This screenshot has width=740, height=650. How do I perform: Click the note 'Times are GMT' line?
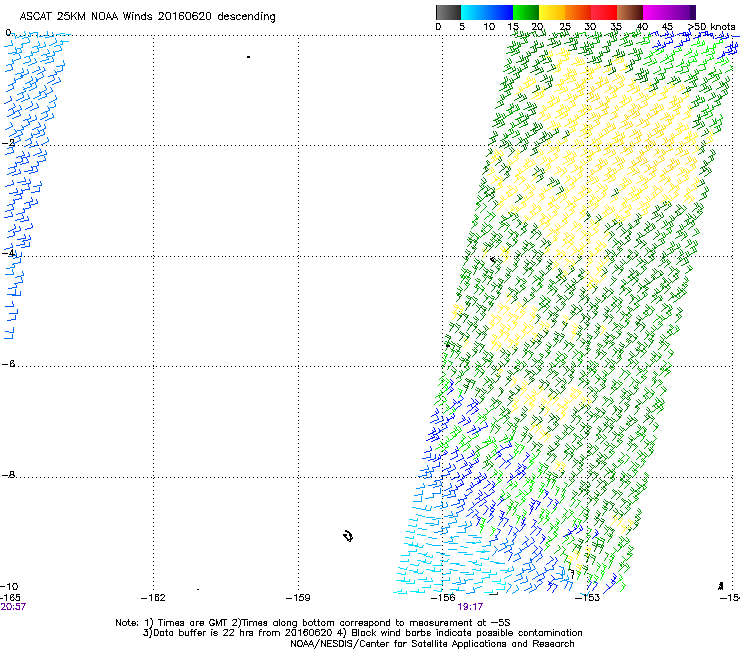coord(312,623)
